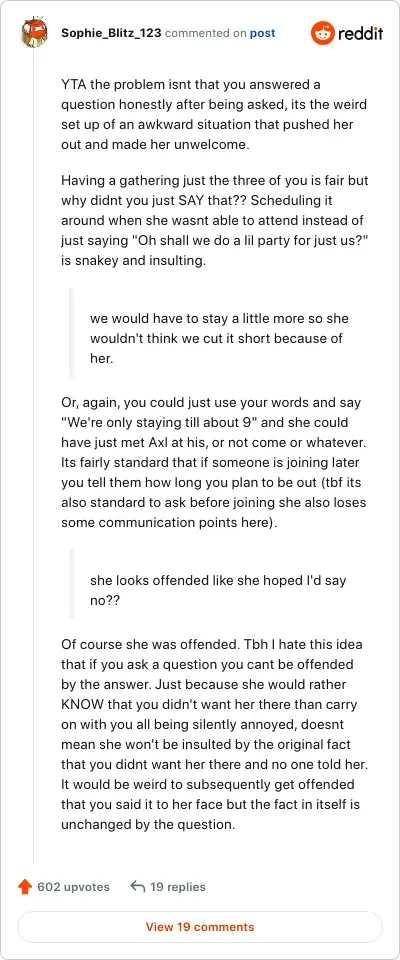Click the first quoted block about staying longer
The width and height of the screenshot is (400, 960).
(x=219, y=339)
